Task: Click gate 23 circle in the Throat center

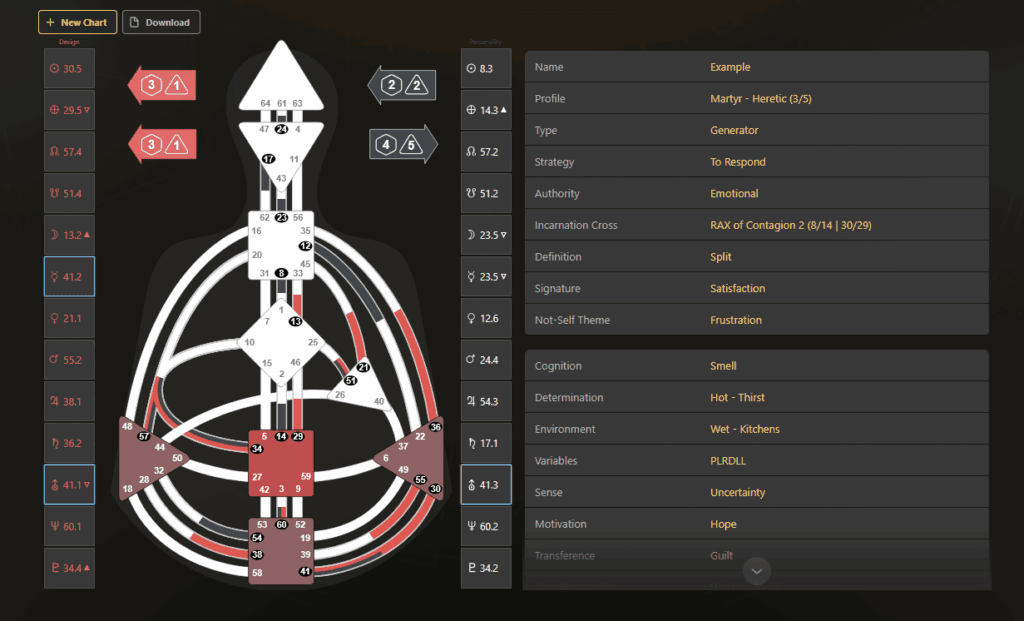Action: [281, 217]
